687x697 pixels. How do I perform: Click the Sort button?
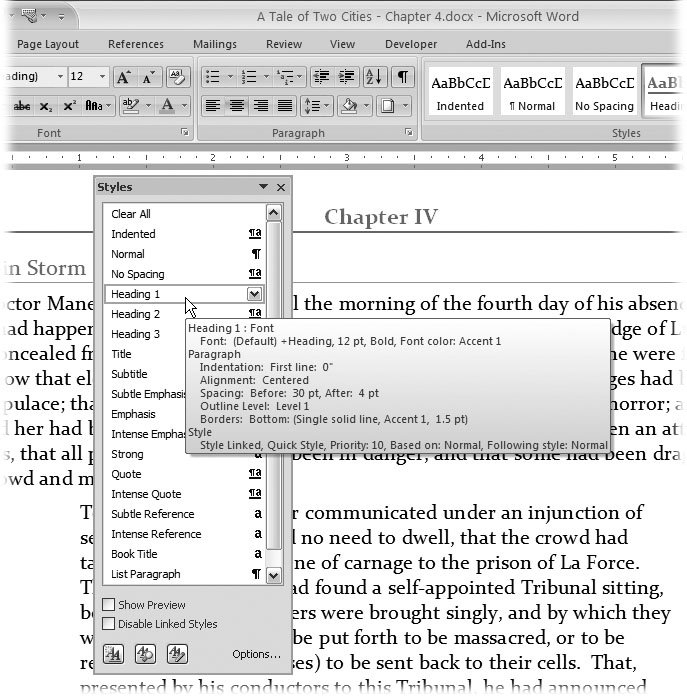374,77
